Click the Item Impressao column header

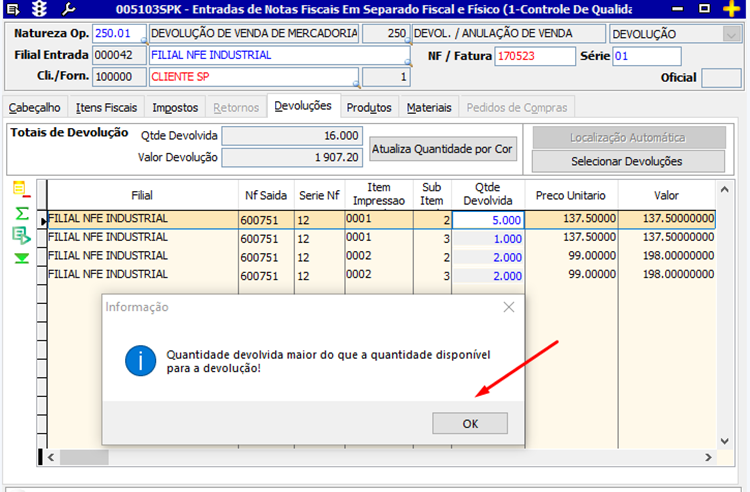click(x=379, y=194)
